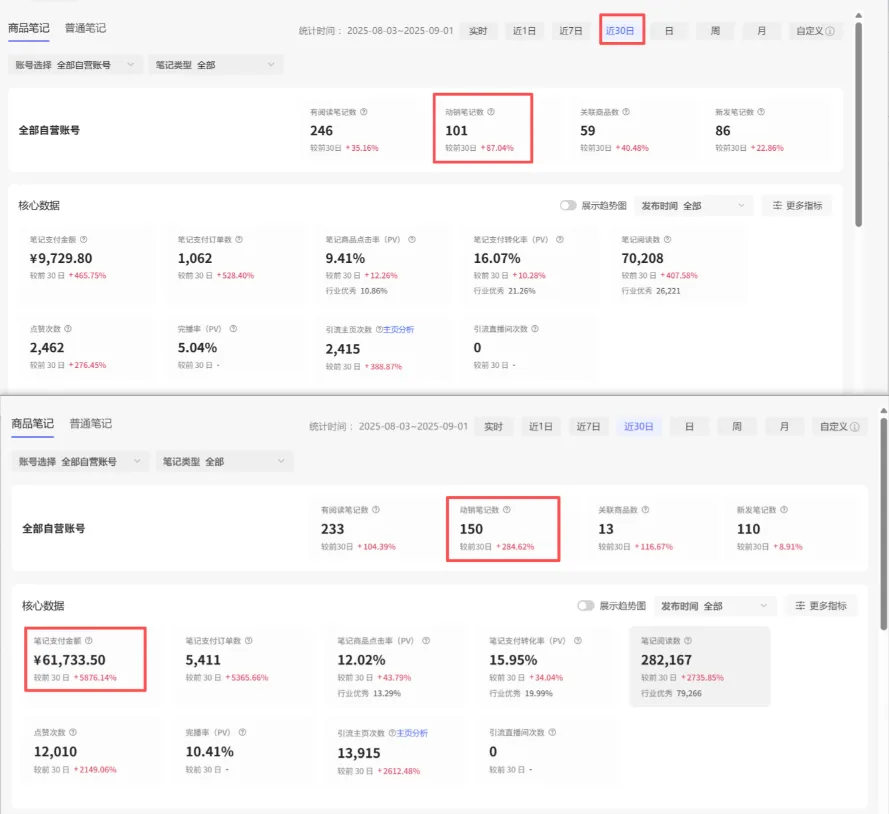
Task: Switch to 普通笔记 tab above 246 stats
Action: tap(85, 28)
